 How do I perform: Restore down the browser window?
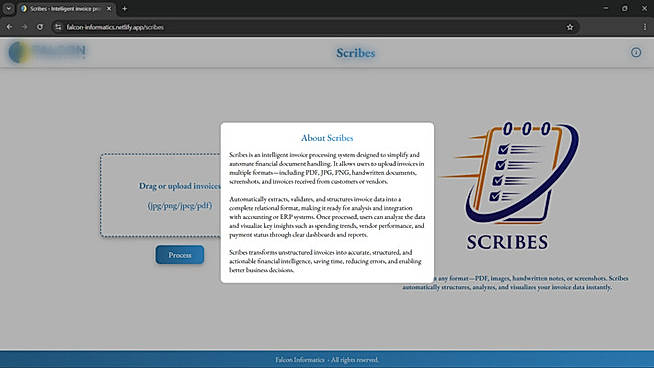coord(624,8)
